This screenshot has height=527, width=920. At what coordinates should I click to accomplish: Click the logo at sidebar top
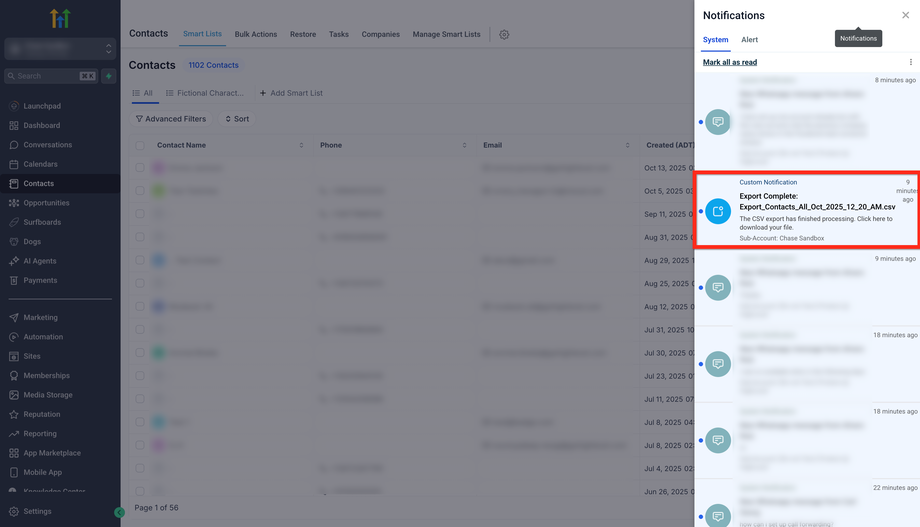pos(60,19)
